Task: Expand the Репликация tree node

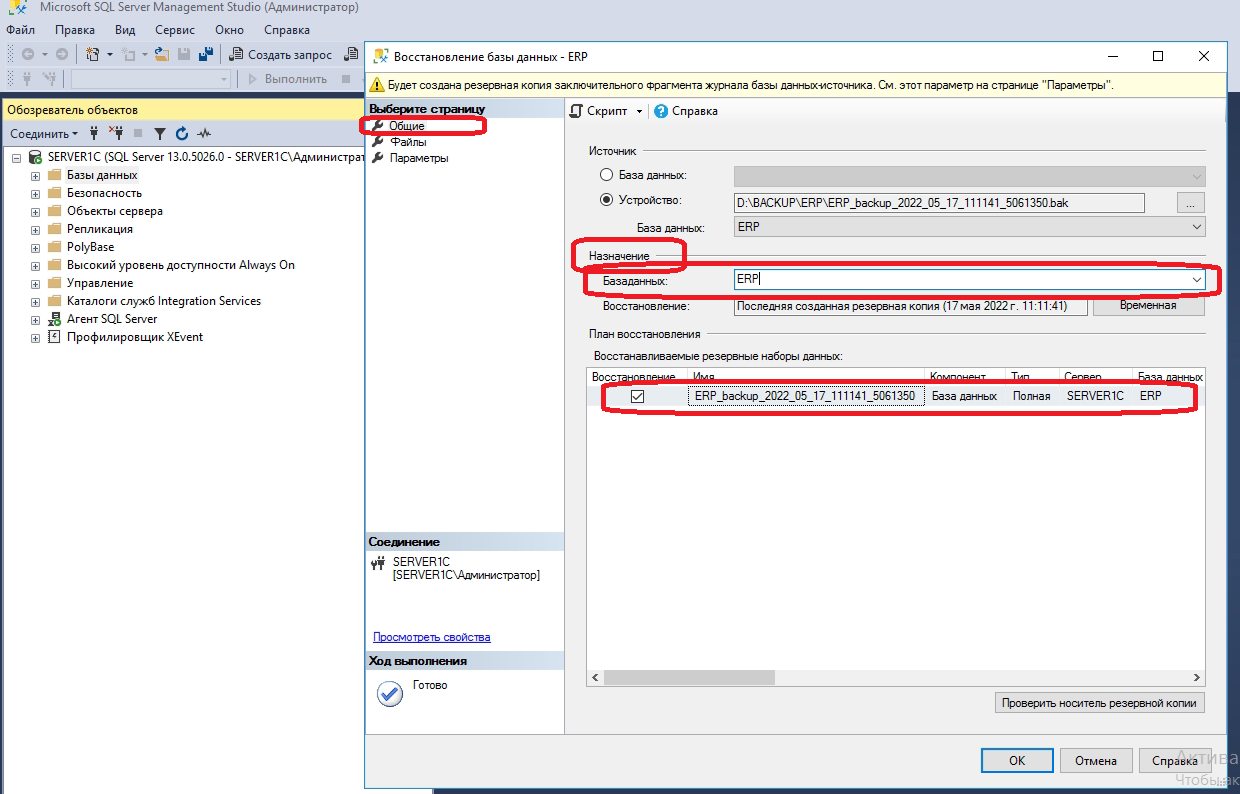Action: 35,229
